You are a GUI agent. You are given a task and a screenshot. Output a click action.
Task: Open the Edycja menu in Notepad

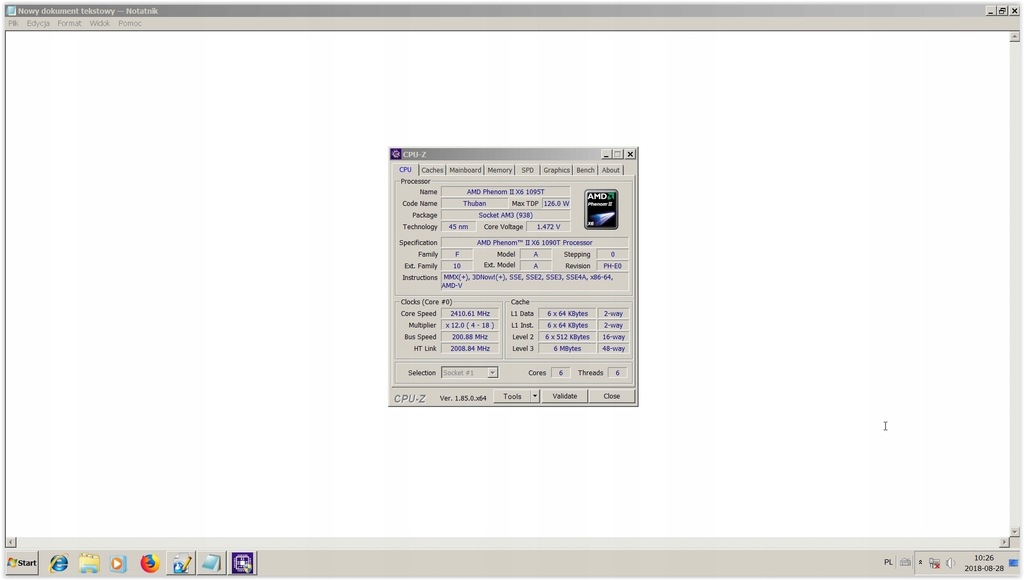pyautogui.click(x=38, y=23)
